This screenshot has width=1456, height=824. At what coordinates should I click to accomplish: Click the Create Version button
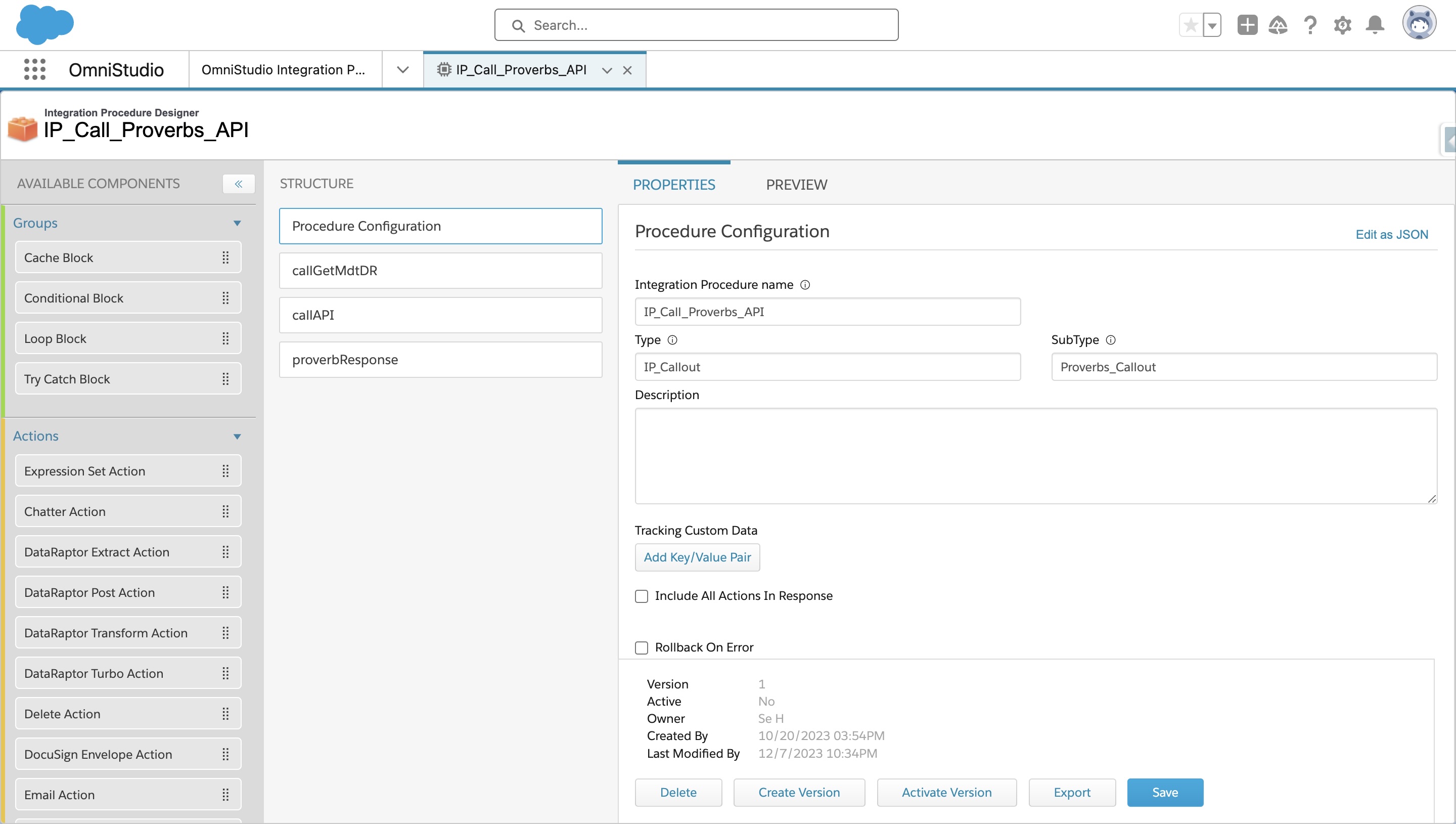pos(799,792)
